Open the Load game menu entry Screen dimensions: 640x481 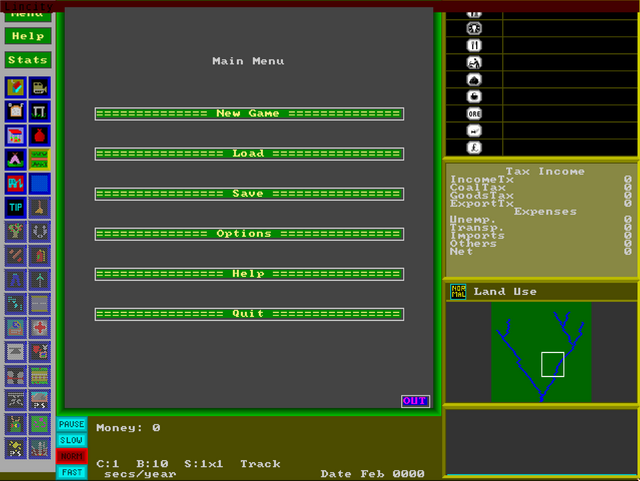click(x=249, y=154)
